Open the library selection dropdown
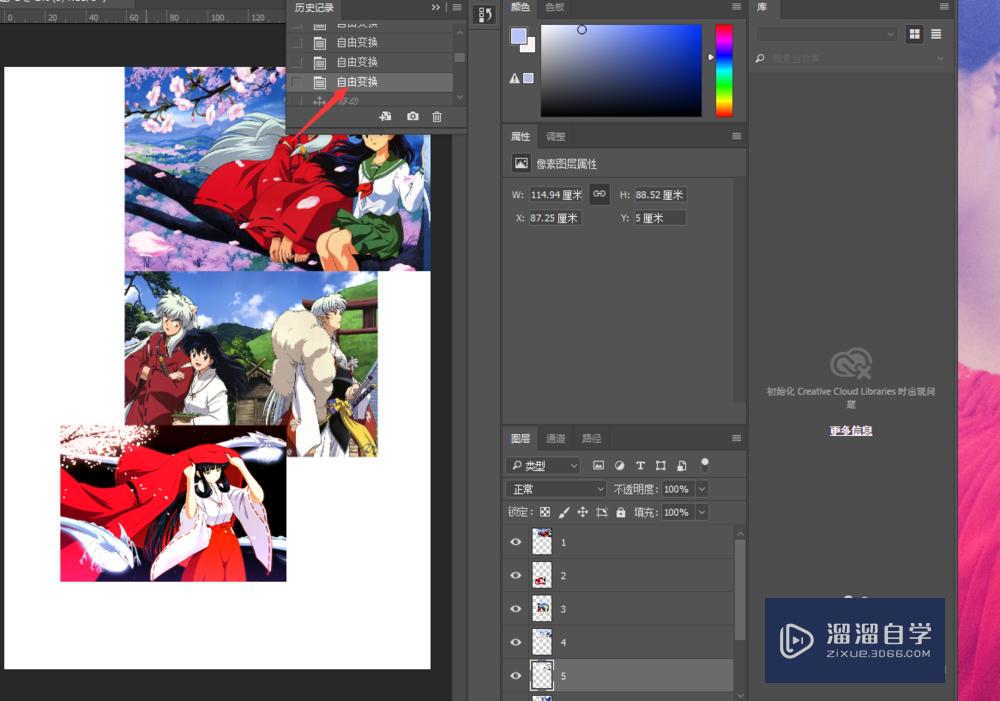The height and width of the screenshot is (701, 1000). pos(827,34)
